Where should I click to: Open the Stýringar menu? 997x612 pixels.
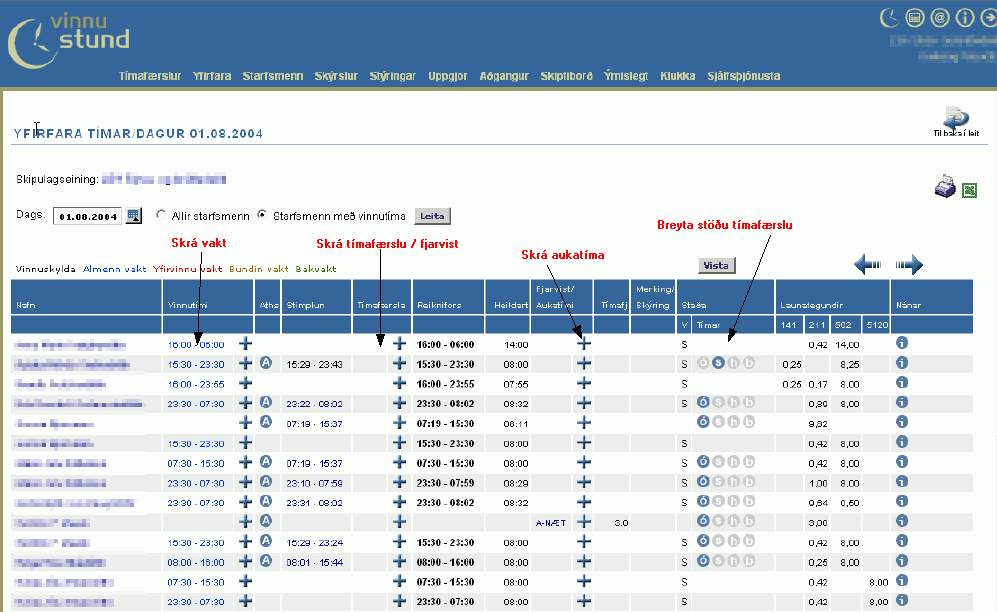tap(392, 76)
